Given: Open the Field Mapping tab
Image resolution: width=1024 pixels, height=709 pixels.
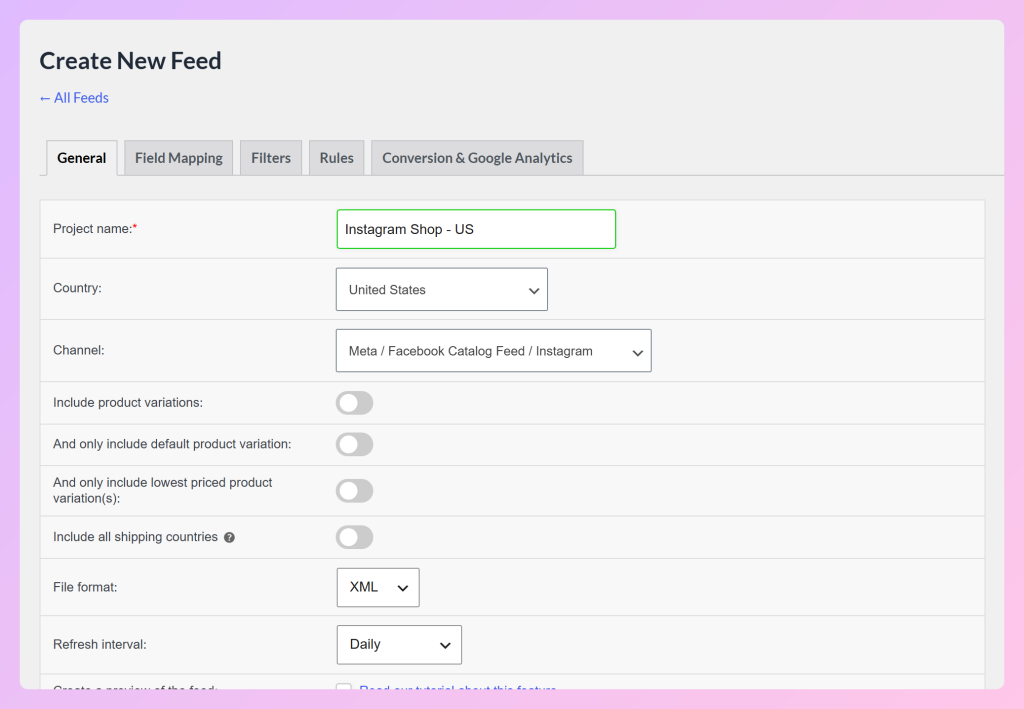Looking at the screenshot, I should pyautogui.click(x=179, y=158).
